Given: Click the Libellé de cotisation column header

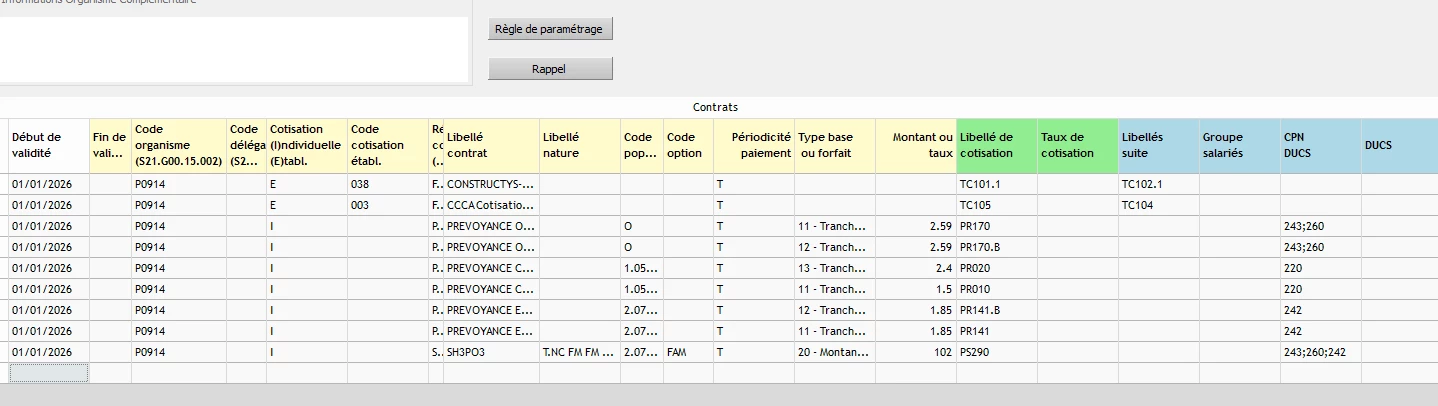Looking at the screenshot, I should pyautogui.click(x=996, y=145).
